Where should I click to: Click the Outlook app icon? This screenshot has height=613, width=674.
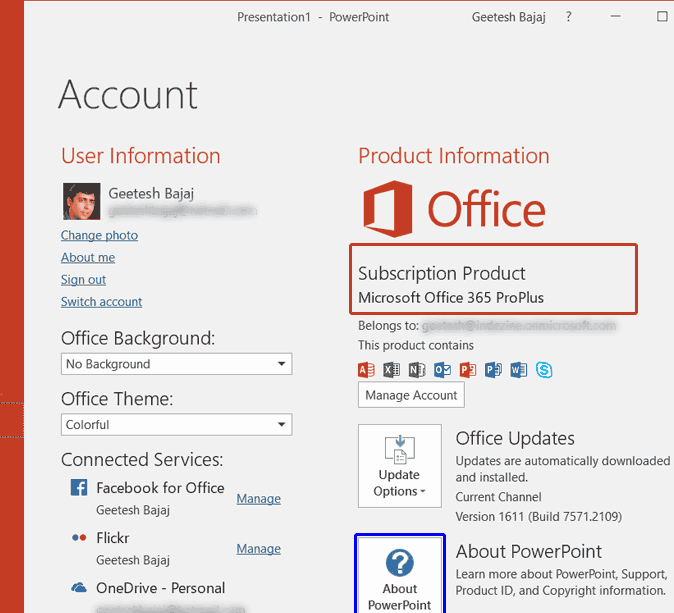[442, 370]
